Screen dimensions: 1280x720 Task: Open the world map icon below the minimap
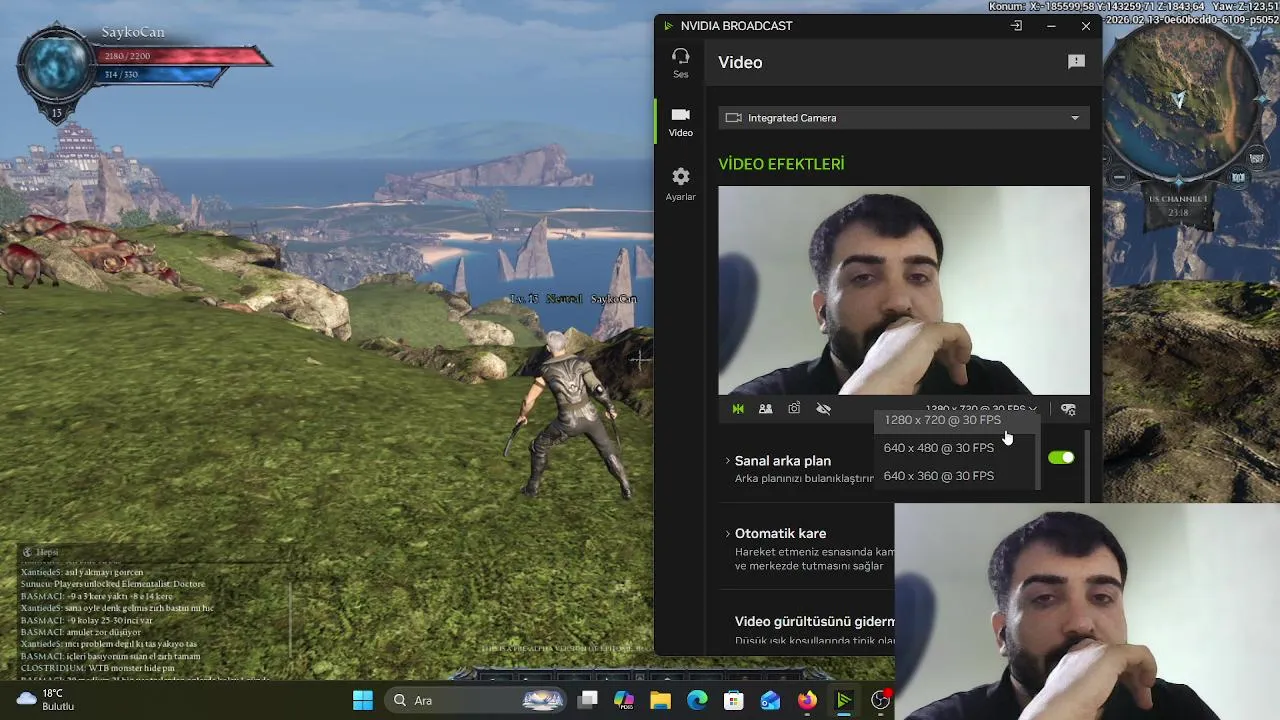coord(1239,178)
